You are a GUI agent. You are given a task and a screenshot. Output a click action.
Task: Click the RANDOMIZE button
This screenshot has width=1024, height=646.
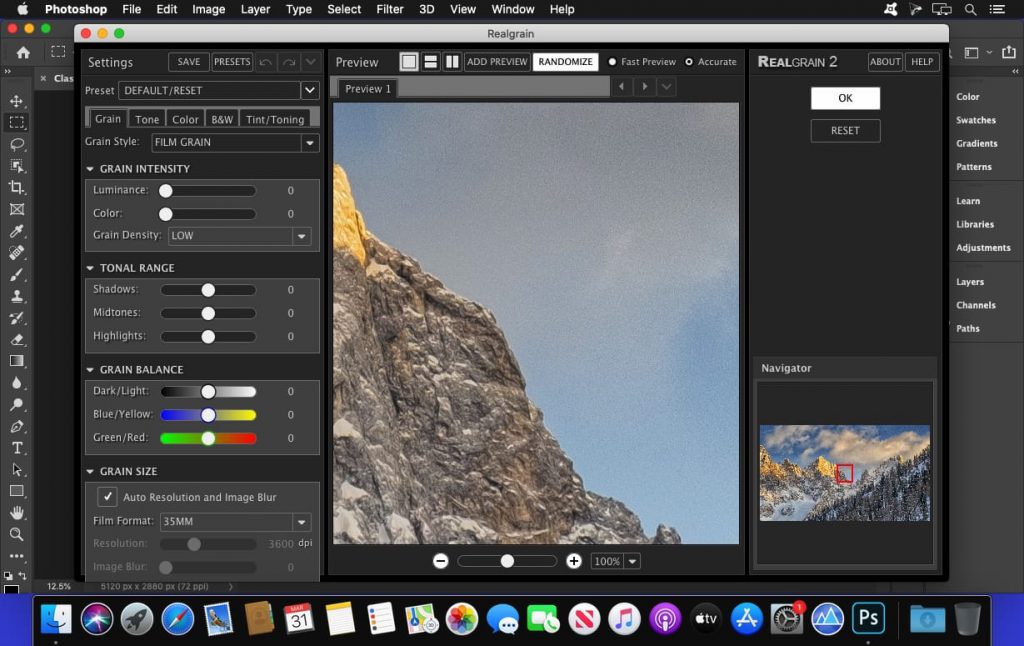[565, 61]
